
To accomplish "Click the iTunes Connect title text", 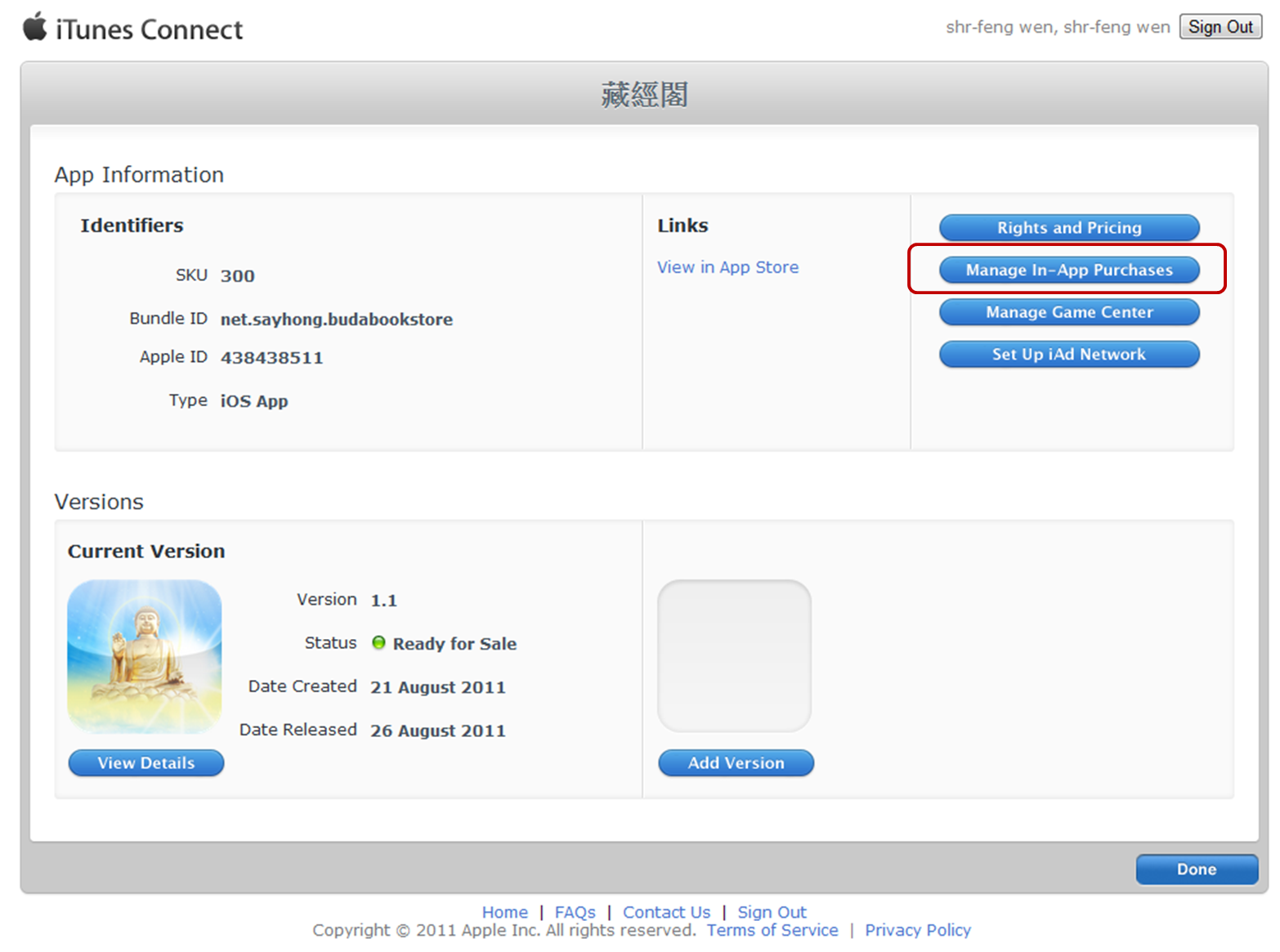I will [149, 29].
